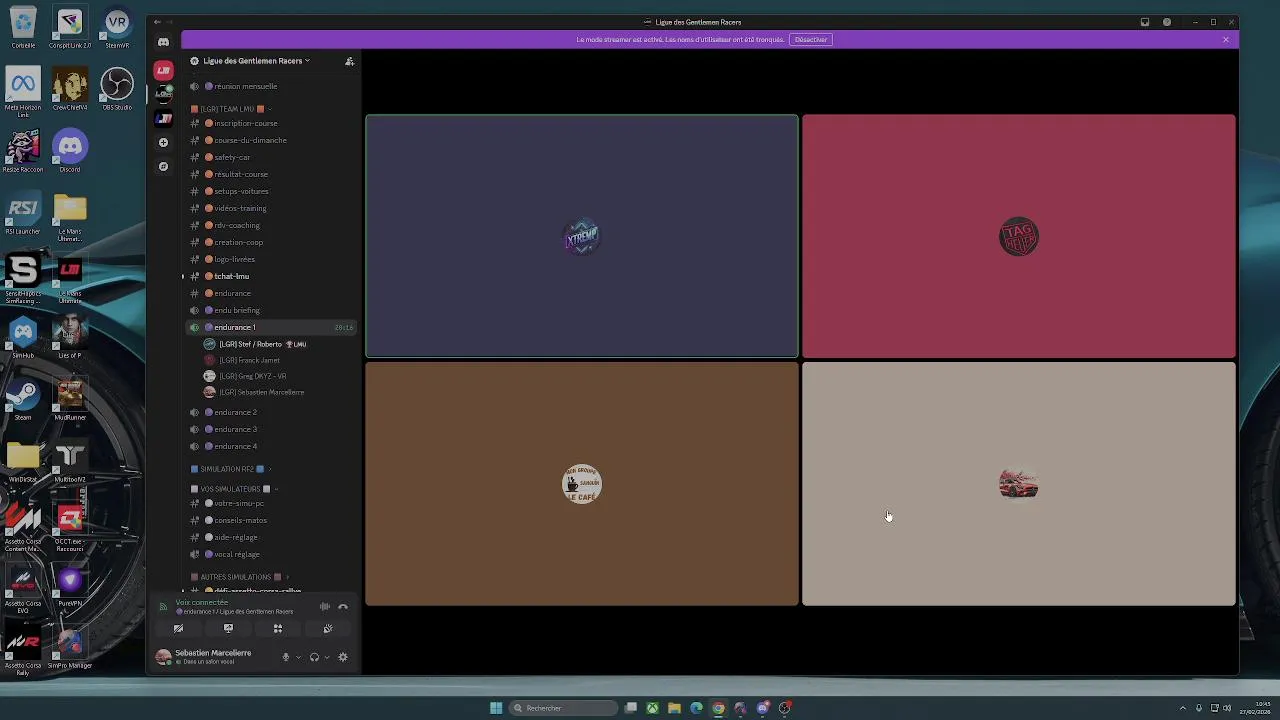
Task: Collapse the VOS SIMULATEURS category
Action: (x=235, y=489)
